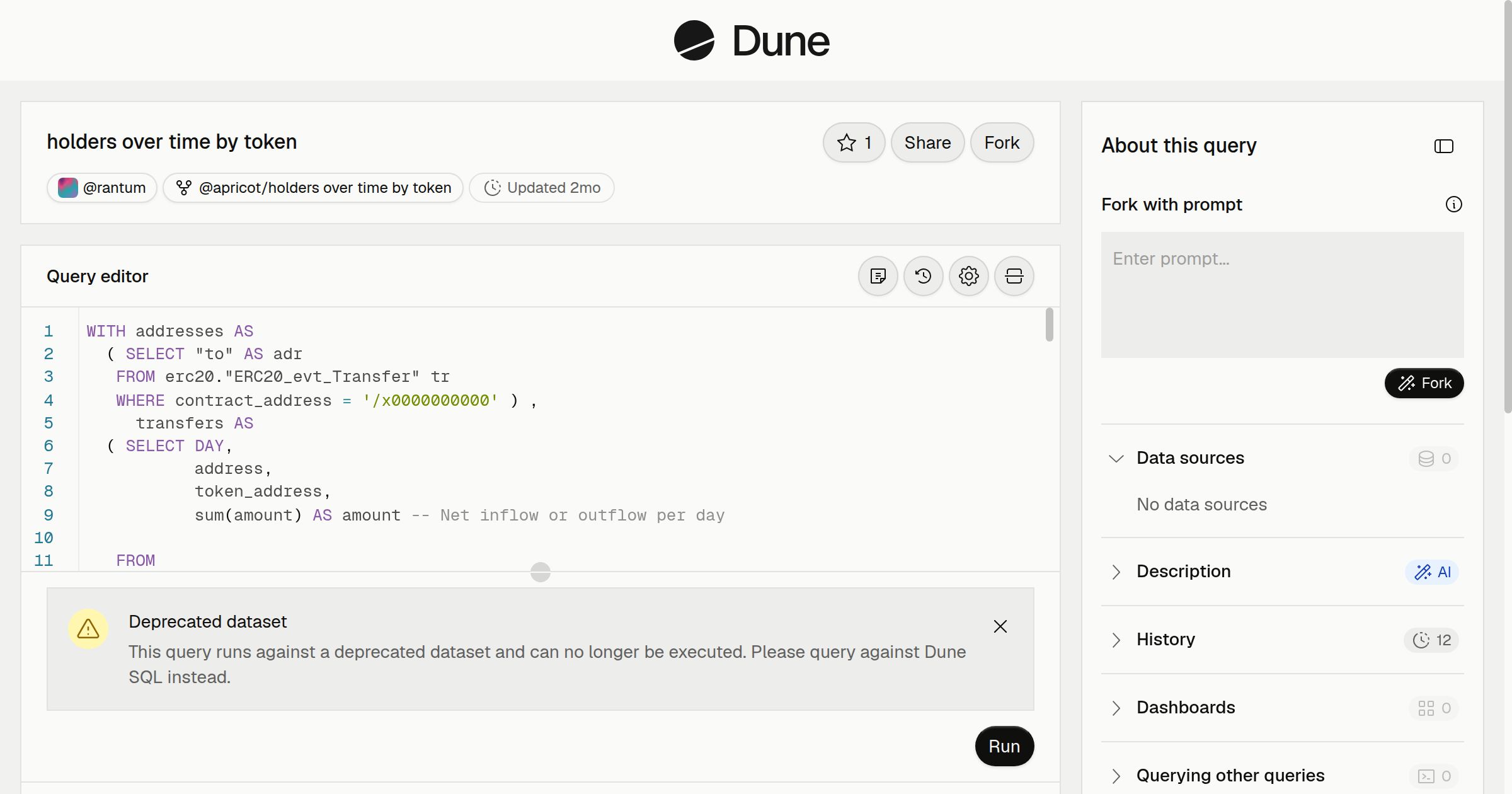1512x794 pixels.
Task: Open forked source @apricot/holders over time by token
Action: coord(313,188)
